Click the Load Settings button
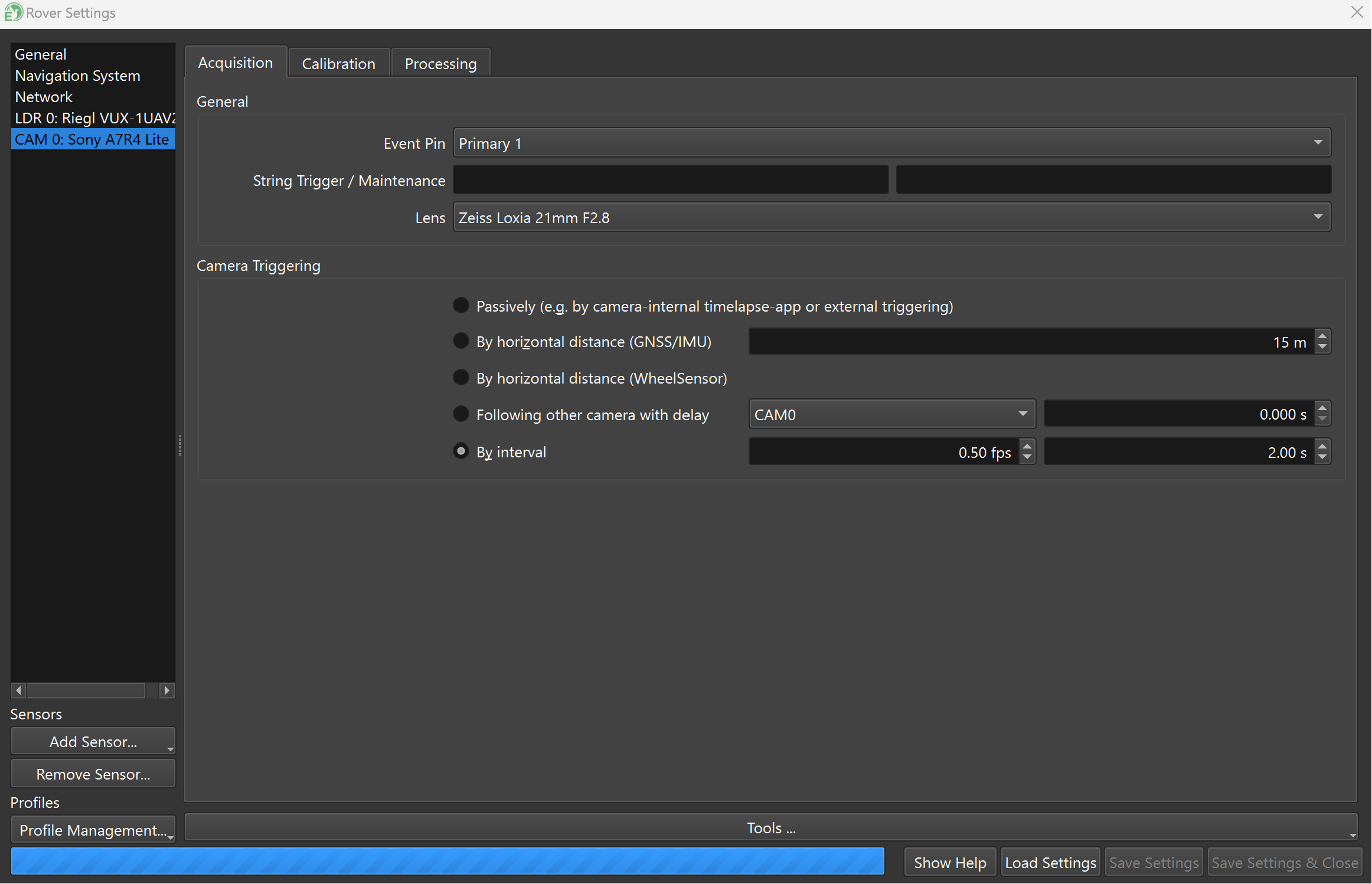This screenshot has width=1372, height=884. (1050, 863)
